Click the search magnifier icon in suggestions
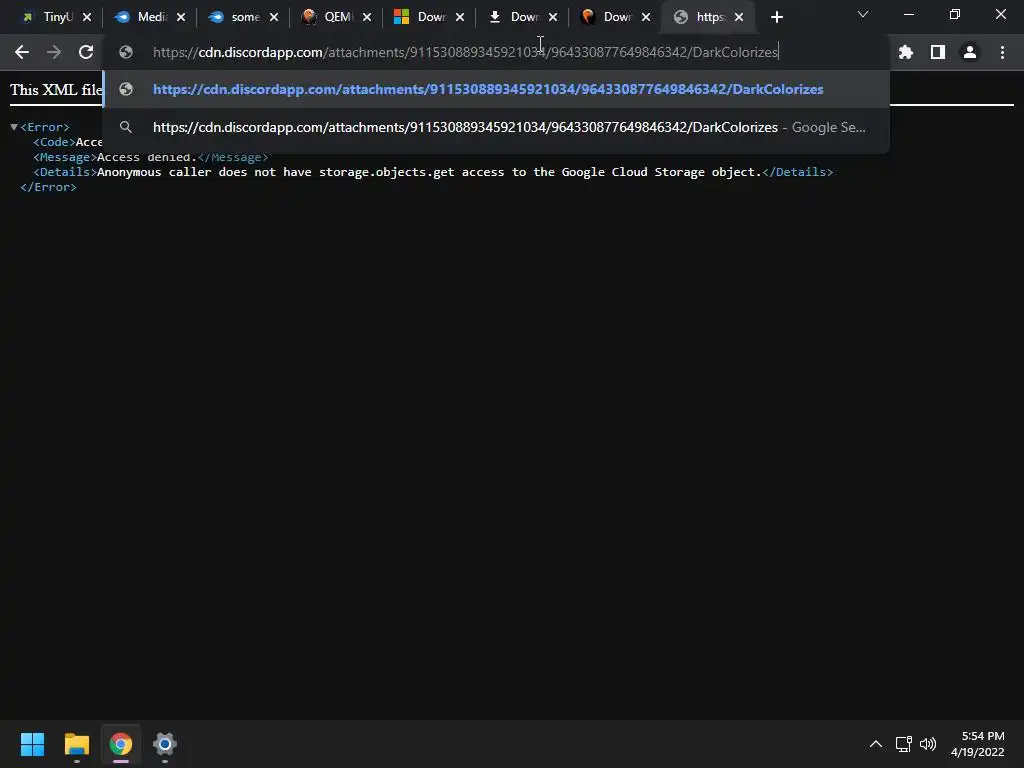Viewport: 1024px width, 768px height. click(x=126, y=127)
